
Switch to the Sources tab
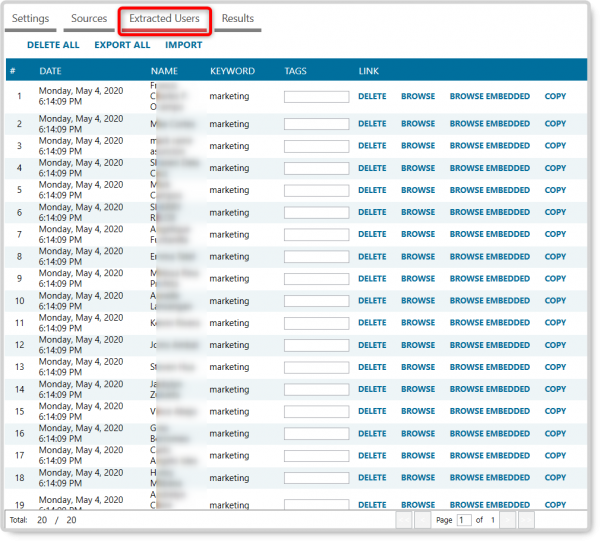pos(89,19)
